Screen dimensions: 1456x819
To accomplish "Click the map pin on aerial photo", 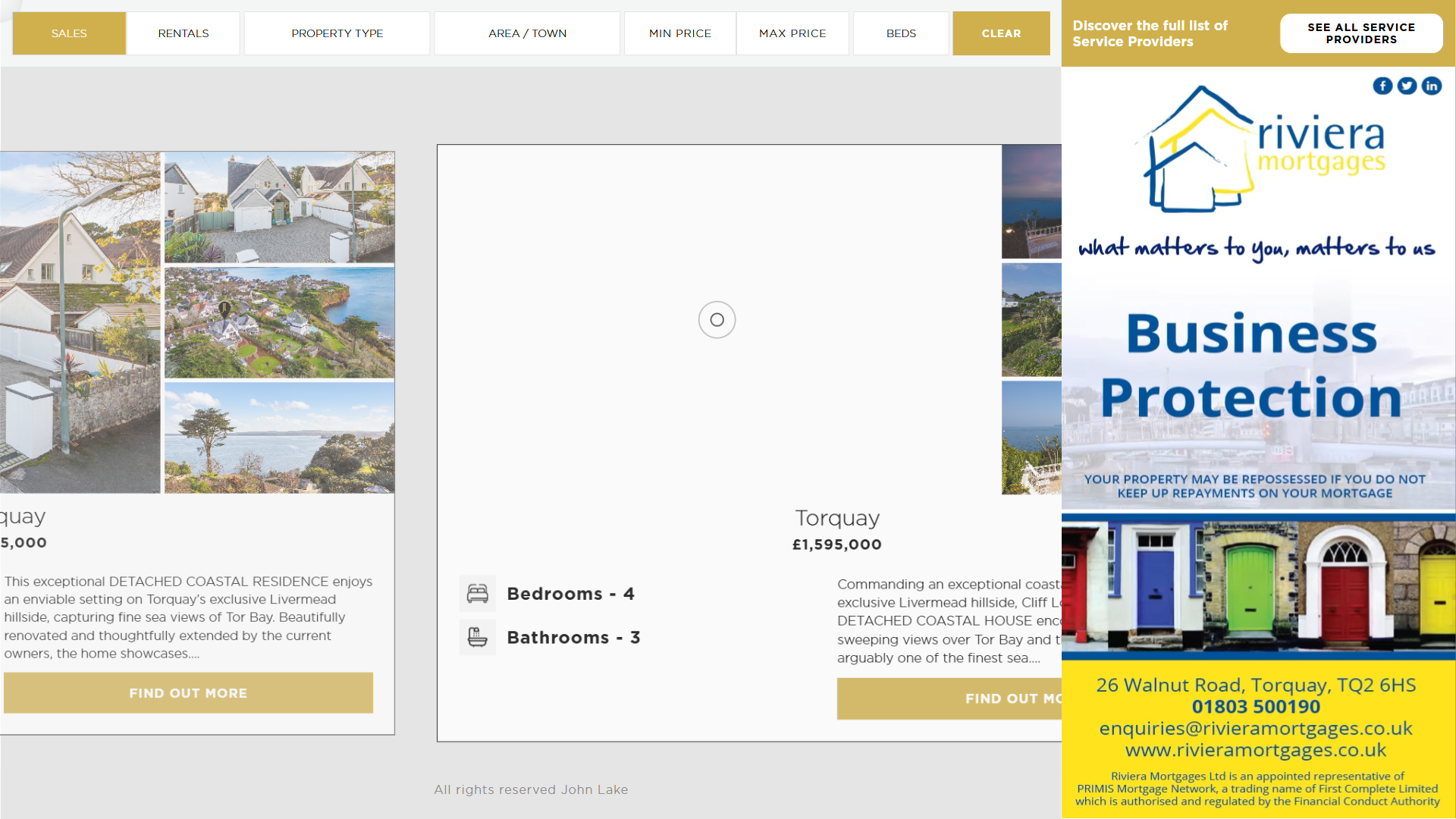I will tap(224, 308).
